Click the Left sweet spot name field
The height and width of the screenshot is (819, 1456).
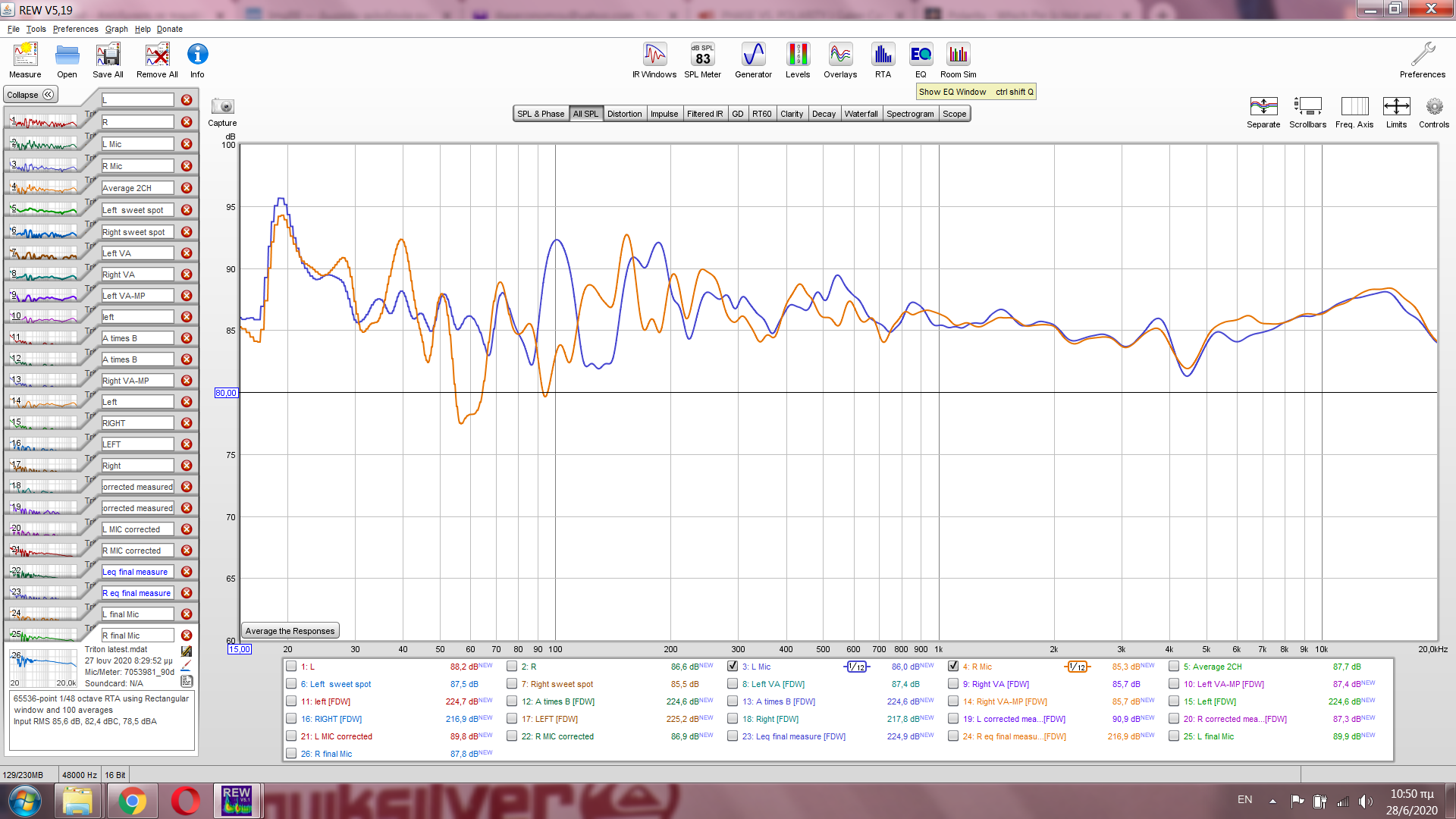[x=138, y=210]
